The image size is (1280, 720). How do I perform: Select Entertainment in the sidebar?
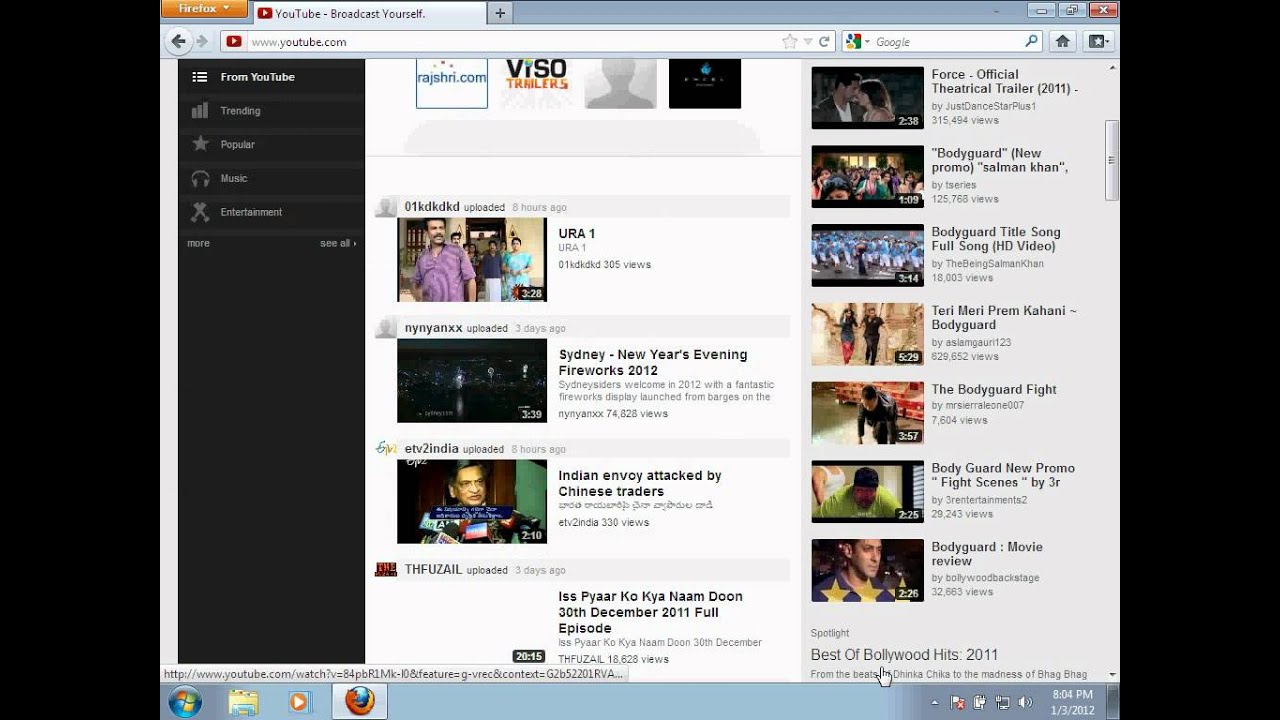click(x=271, y=212)
